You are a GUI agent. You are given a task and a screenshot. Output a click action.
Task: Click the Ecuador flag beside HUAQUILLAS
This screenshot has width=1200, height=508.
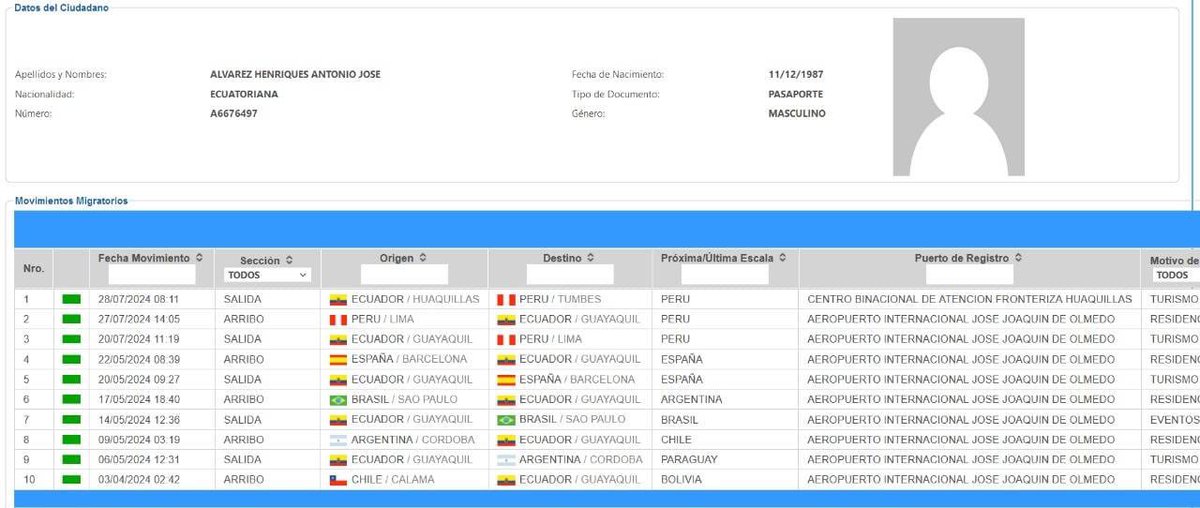point(338,299)
